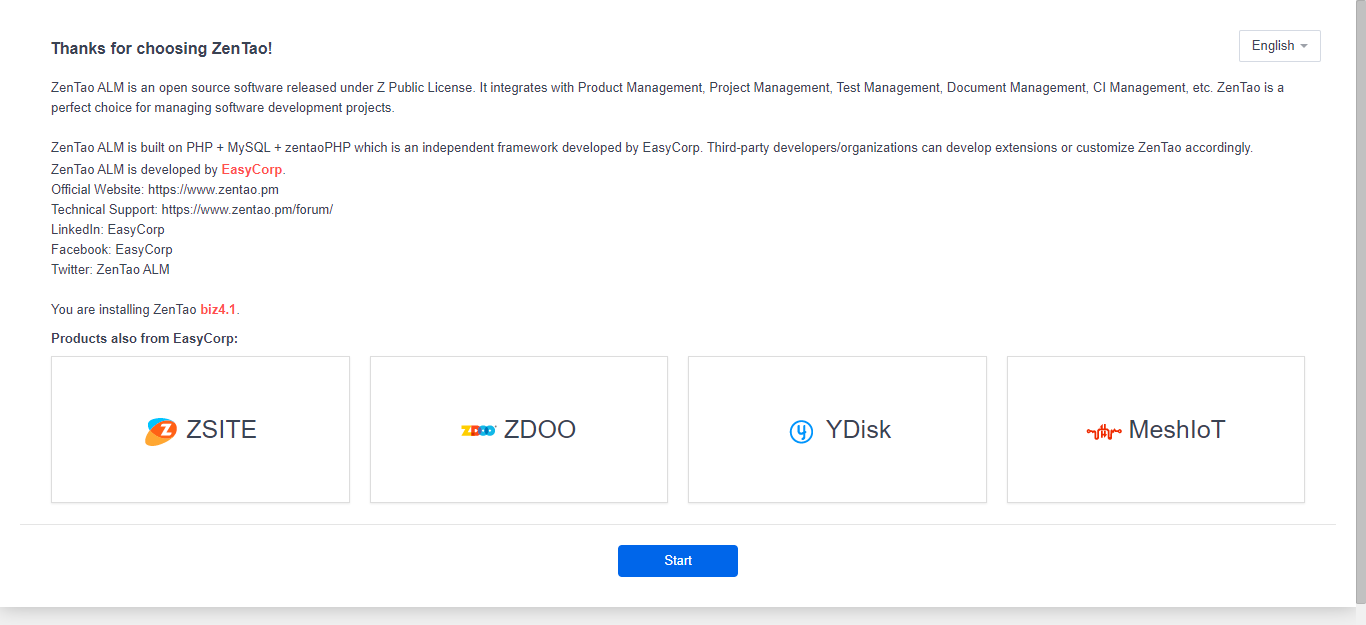Open the English language dropdown
Image resolution: width=1366 pixels, height=625 pixels.
(1279, 46)
